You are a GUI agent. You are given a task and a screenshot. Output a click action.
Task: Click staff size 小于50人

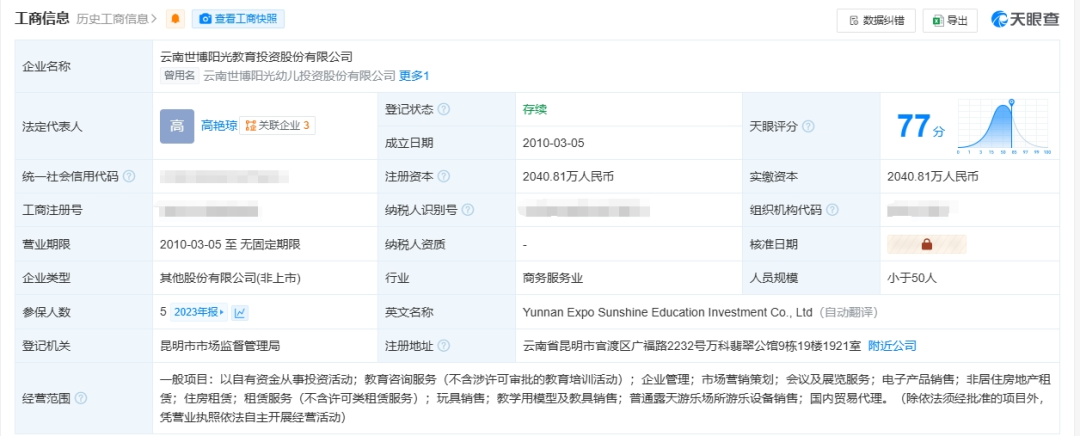point(912,278)
